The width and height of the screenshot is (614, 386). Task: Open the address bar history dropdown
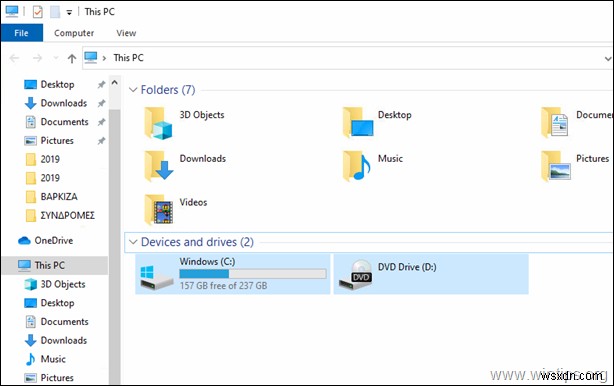coord(607,59)
